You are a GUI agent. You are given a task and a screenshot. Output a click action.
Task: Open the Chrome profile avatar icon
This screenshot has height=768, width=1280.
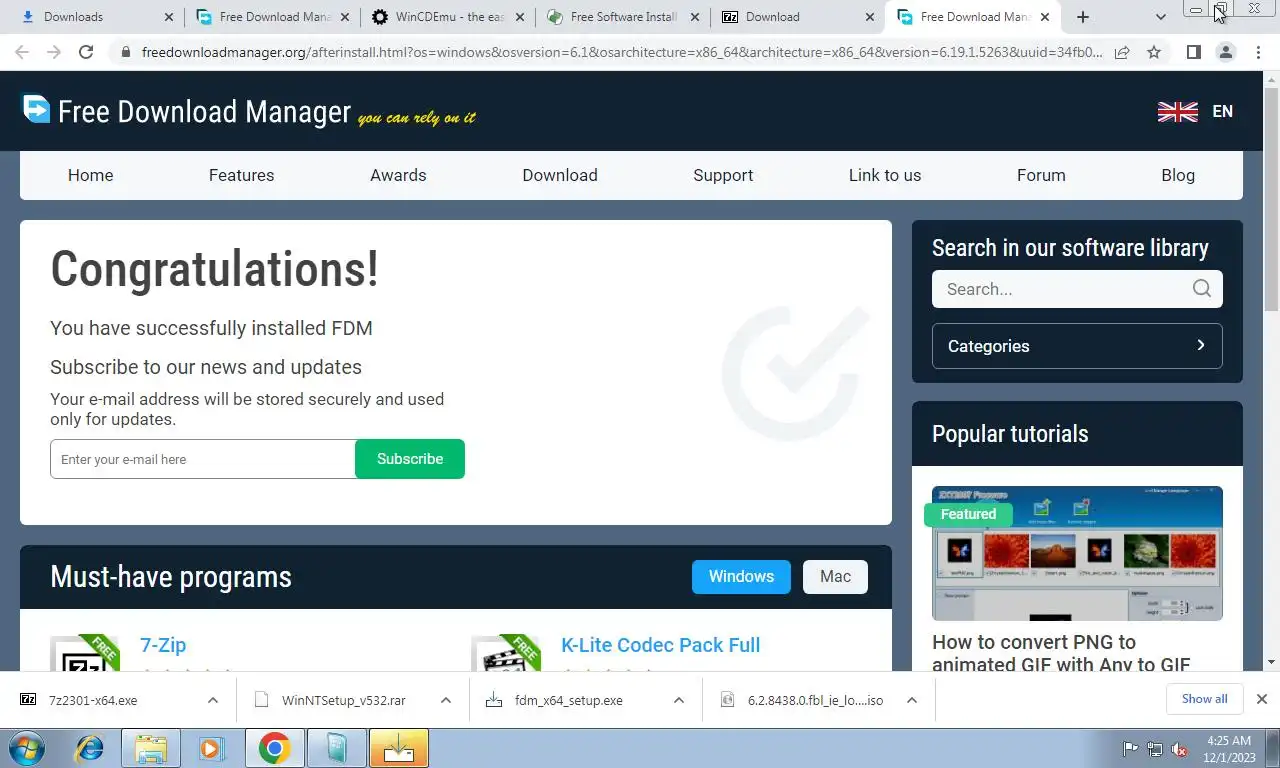[x=1226, y=52]
